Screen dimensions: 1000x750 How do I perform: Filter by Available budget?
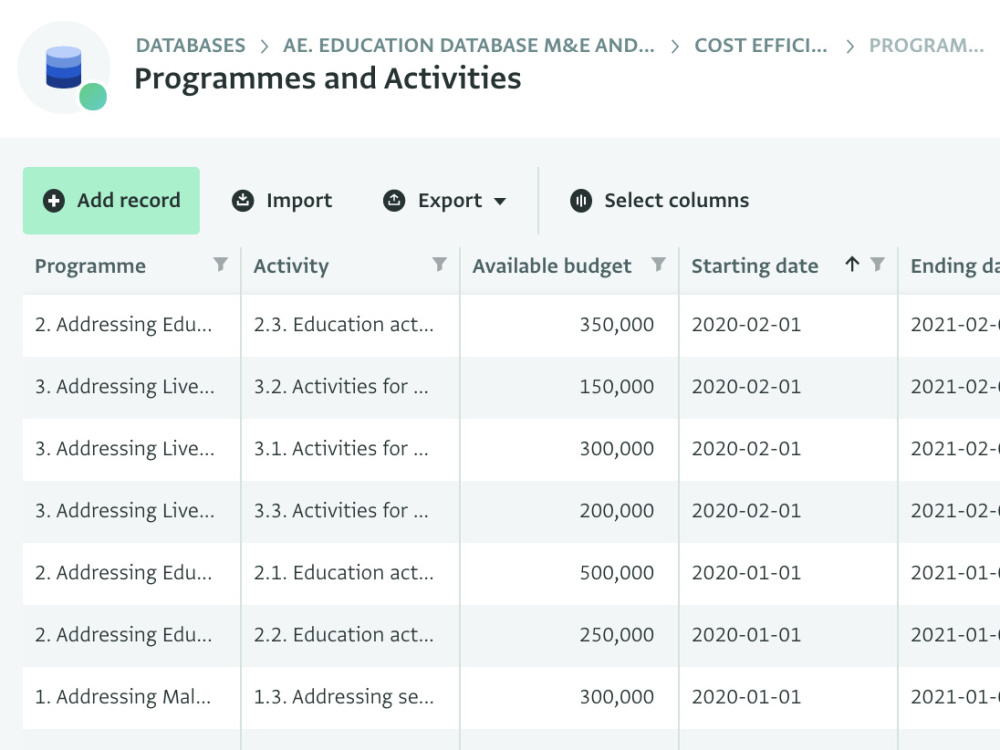click(x=658, y=265)
